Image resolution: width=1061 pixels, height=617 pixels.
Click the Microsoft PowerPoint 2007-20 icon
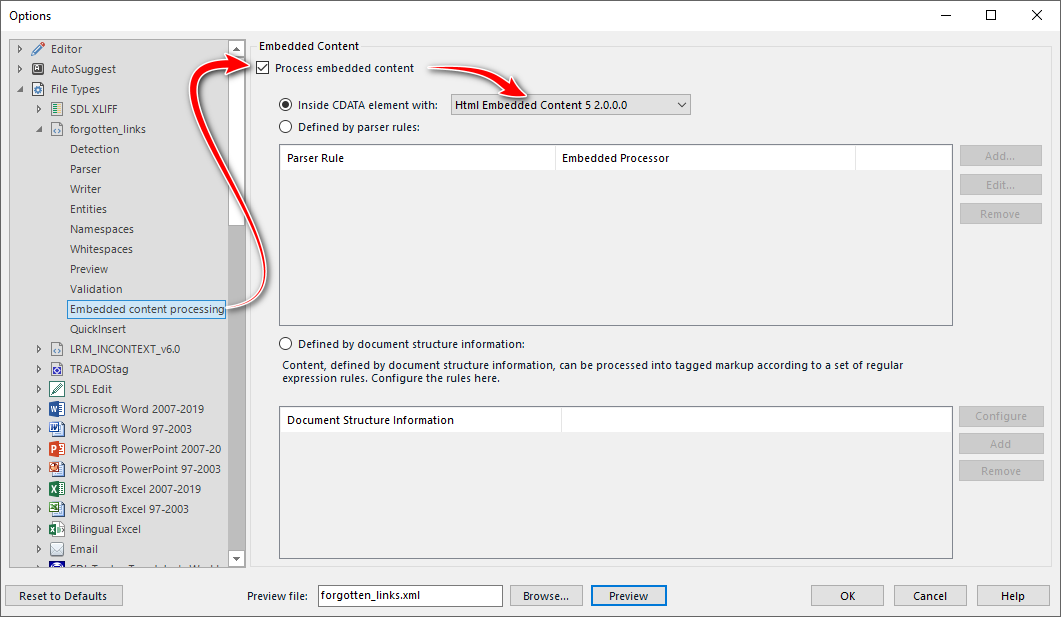(x=57, y=449)
